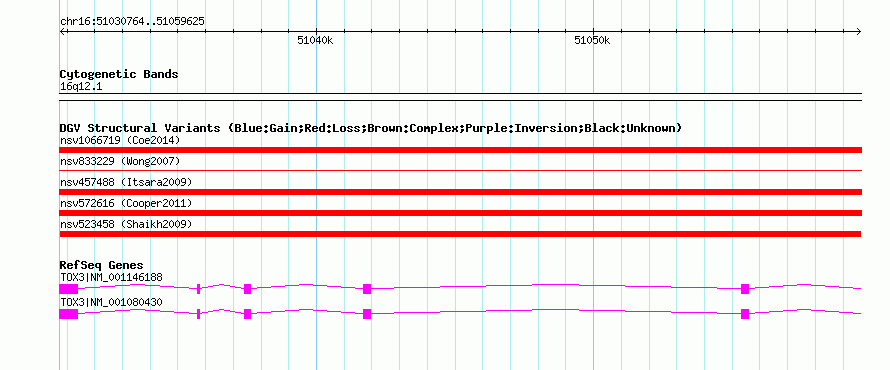
Task: Open the nsv523458 (Shaikh2009) variant label
Action: [x=126, y=224]
